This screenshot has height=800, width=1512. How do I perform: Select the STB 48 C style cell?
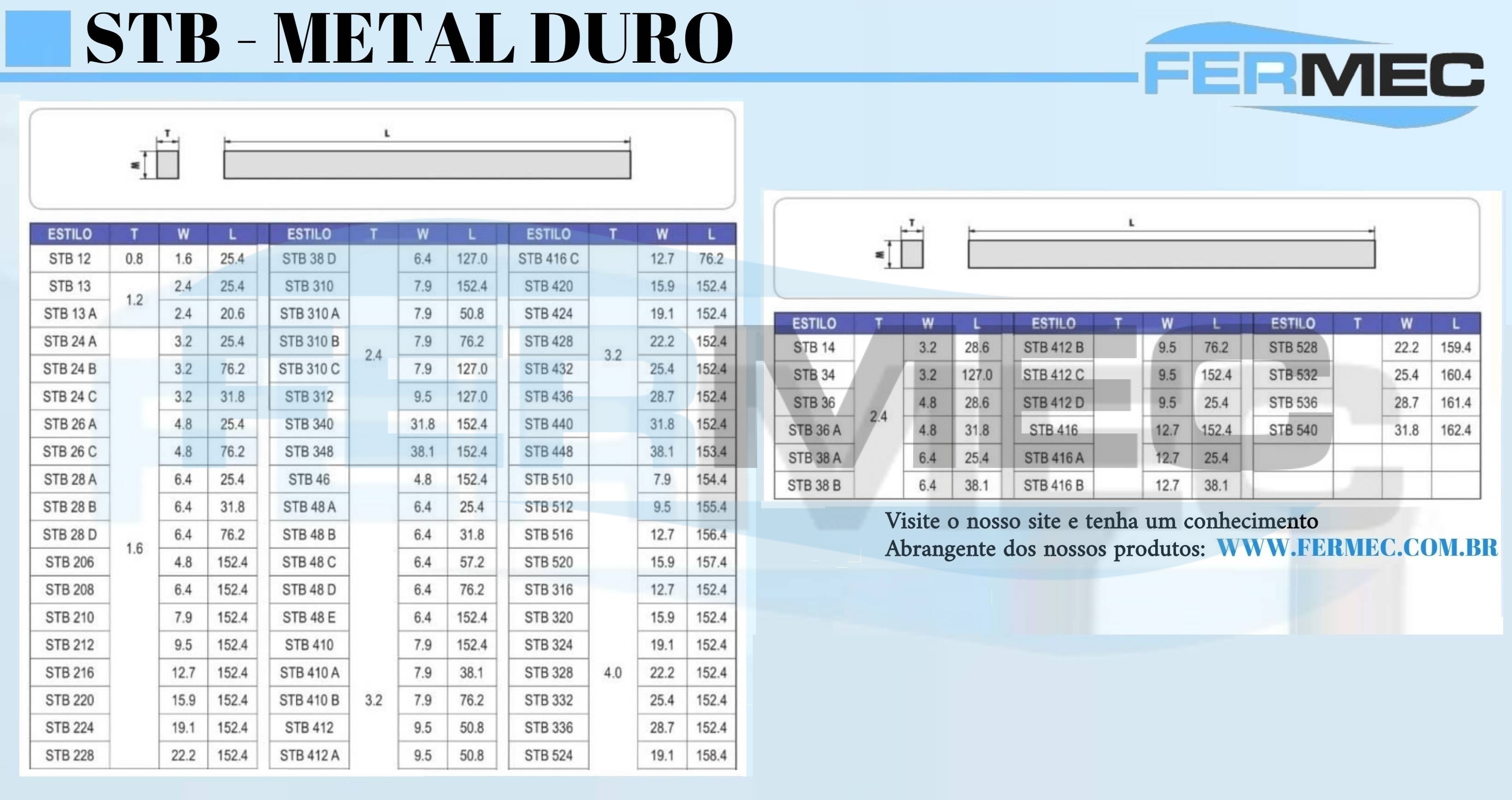(x=309, y=562)
